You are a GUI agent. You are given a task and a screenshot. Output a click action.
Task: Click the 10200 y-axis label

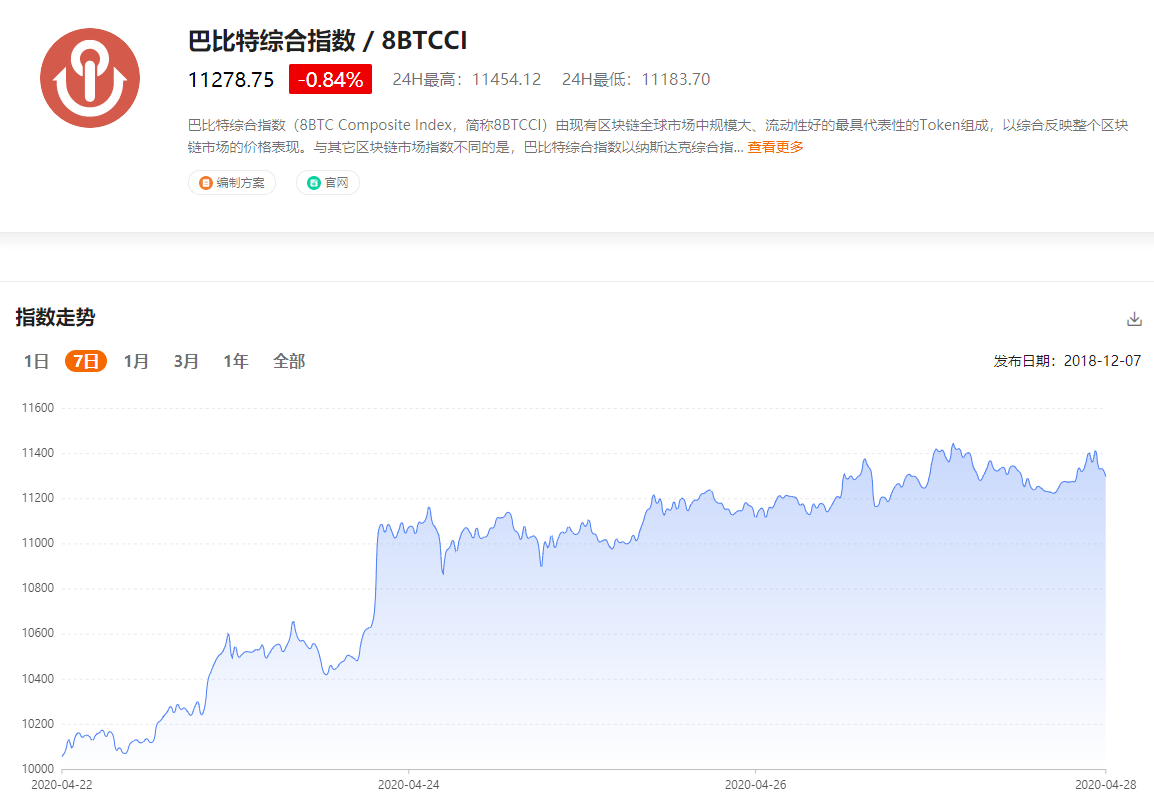click(x=38, y=724)
